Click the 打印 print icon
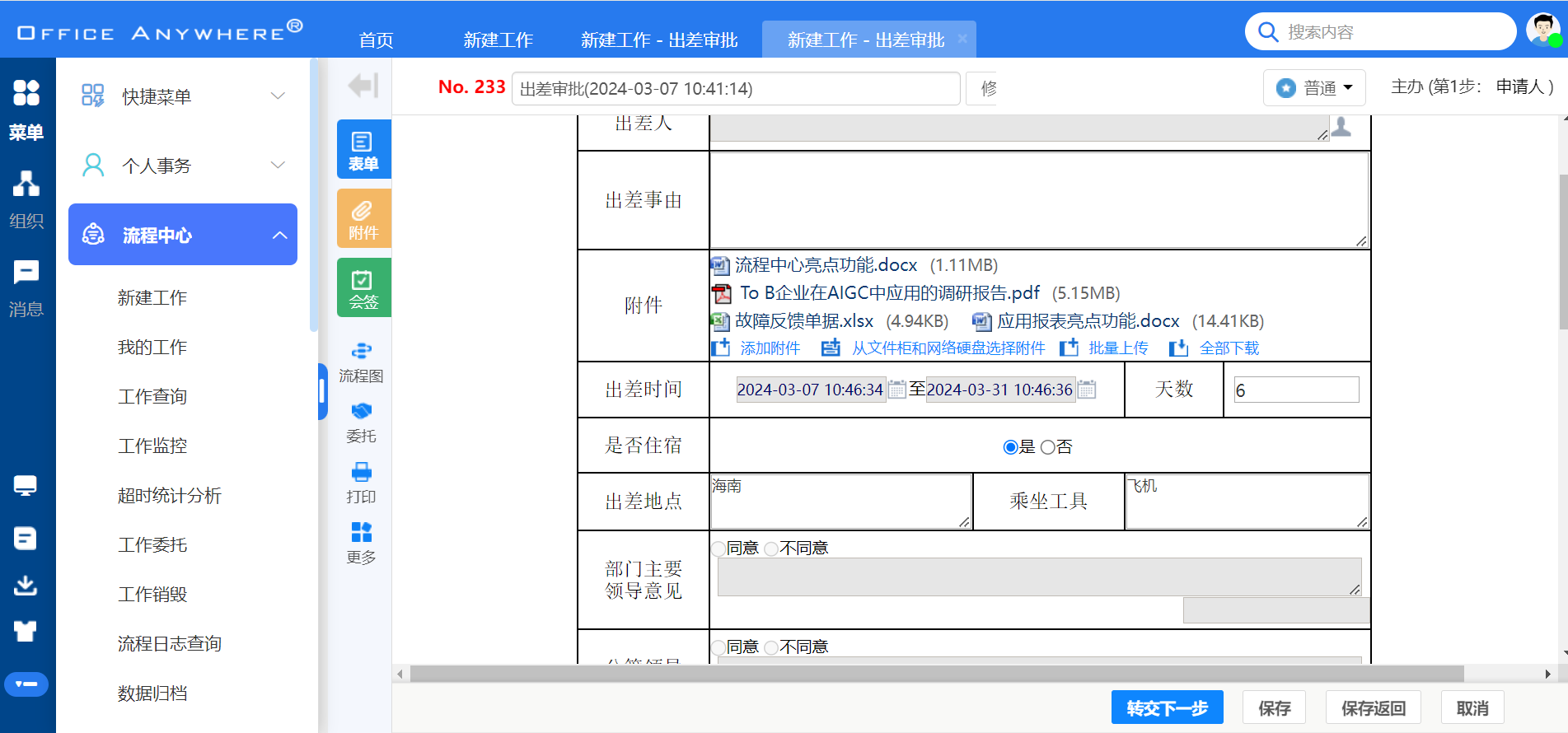The image size is (1568, 733). coord(361,483)
